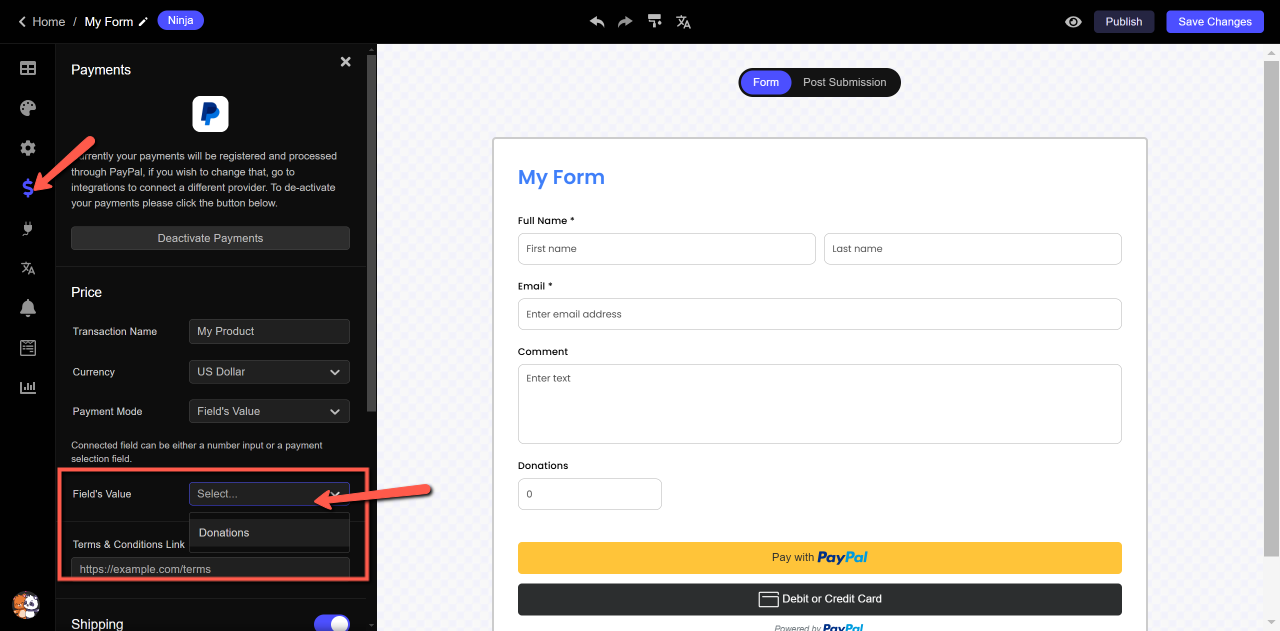The image size is (1280, 631).
Task: Preview the form with the eye icon
Action: tap(1073, 21)
